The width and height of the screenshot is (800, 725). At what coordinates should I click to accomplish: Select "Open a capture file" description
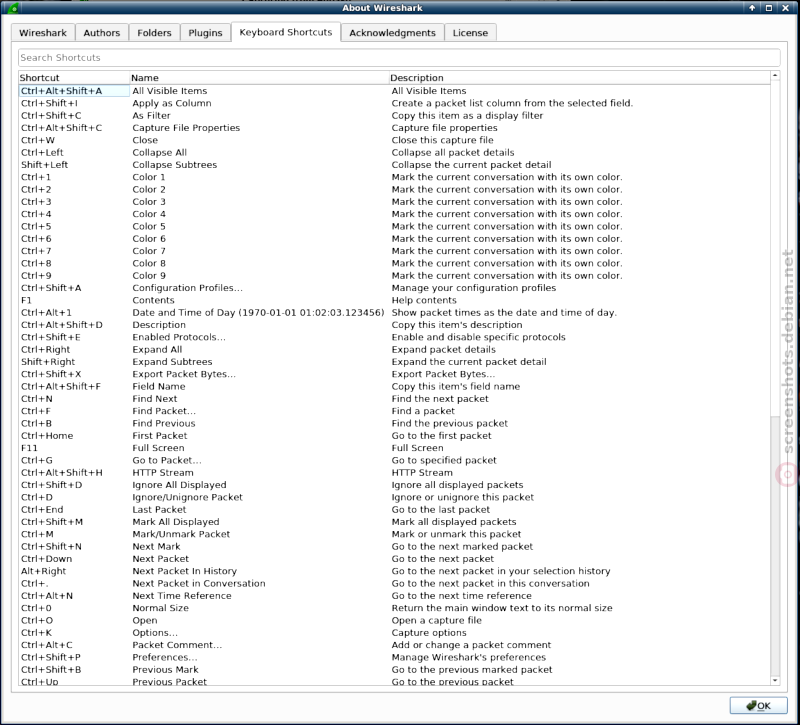coord(436,620)
